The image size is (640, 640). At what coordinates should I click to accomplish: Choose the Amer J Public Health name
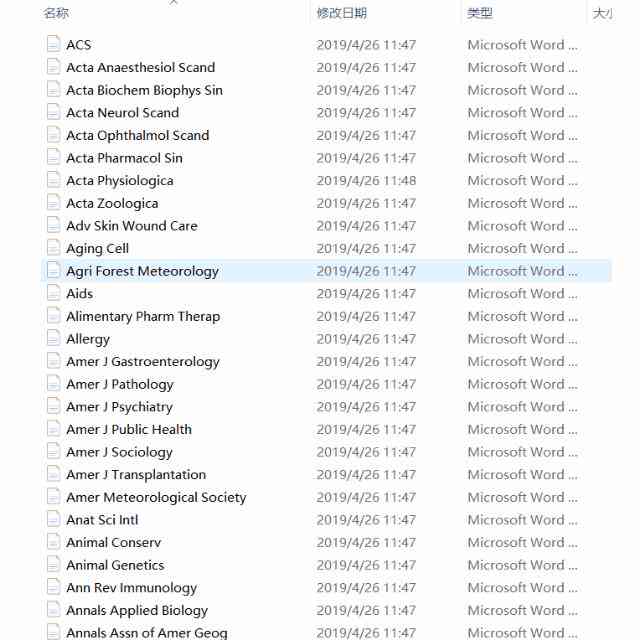[129, 429]
